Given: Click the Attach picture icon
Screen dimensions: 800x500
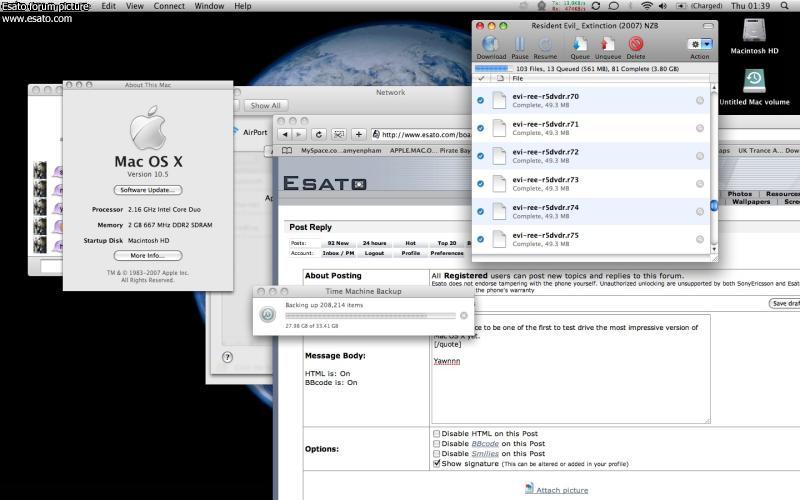Looking at the screenshot, I should pos(529,488).
